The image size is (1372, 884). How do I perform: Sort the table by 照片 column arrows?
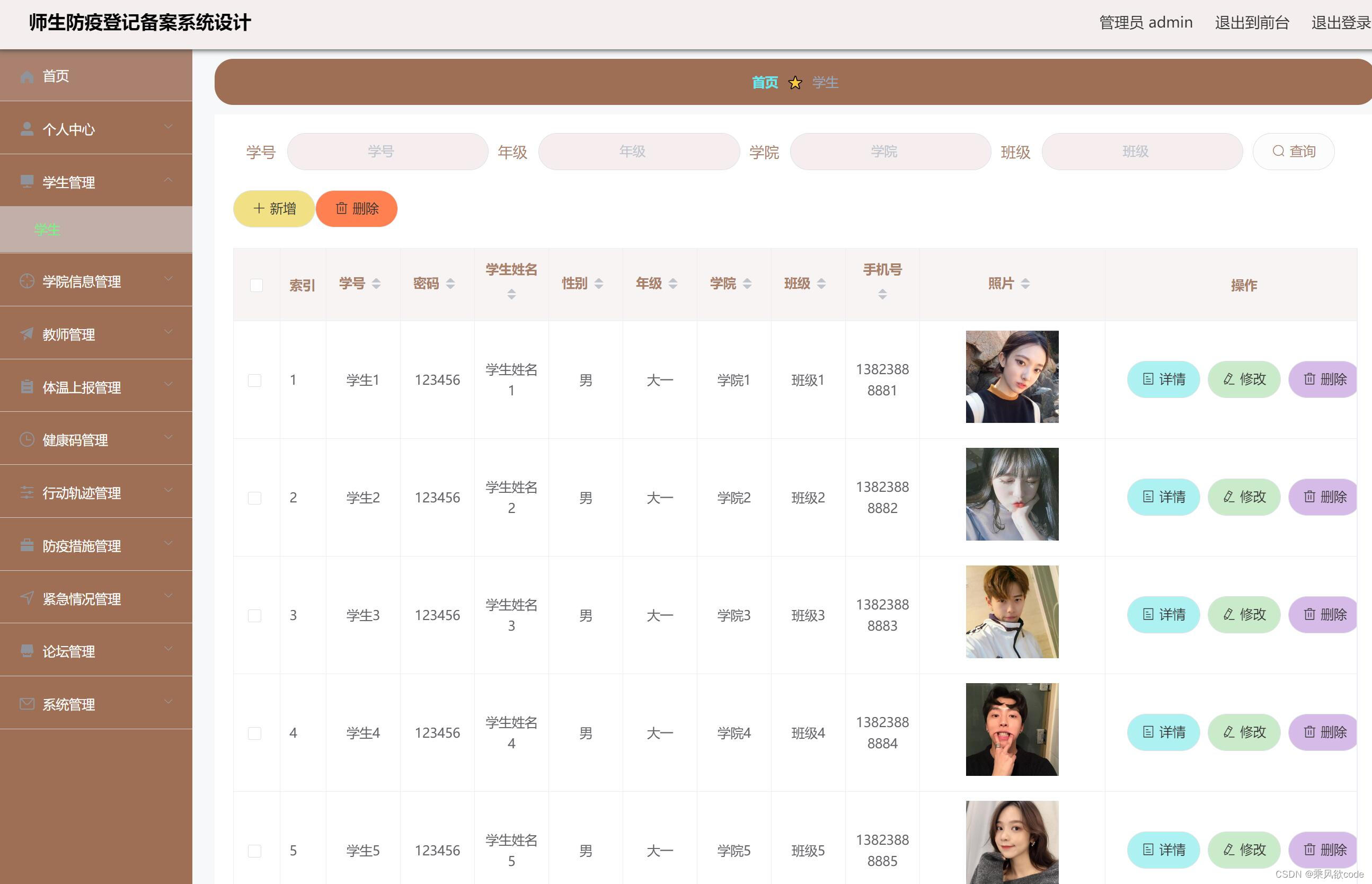[1025, 284]
